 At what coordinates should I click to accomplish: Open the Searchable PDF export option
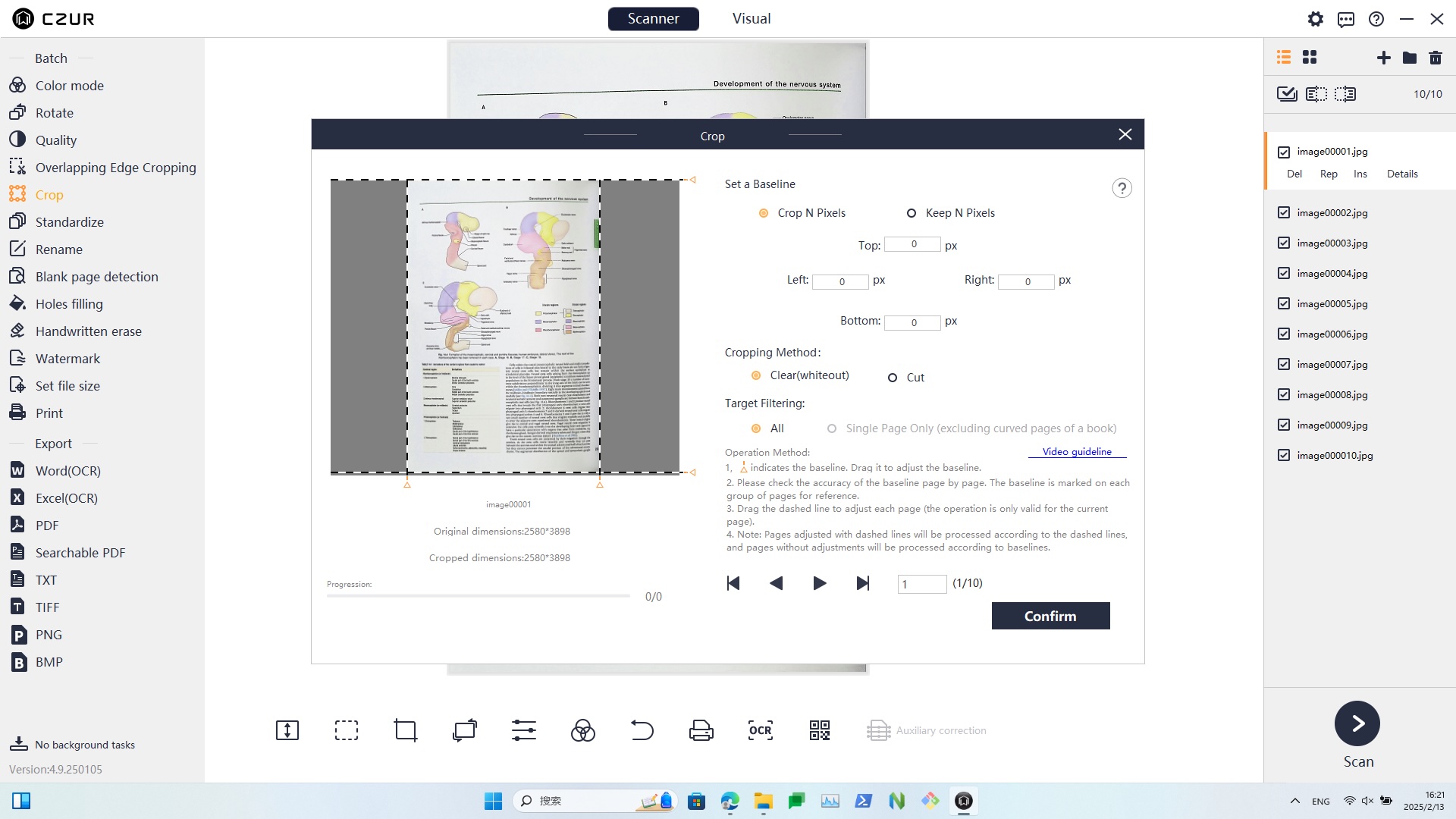coord(80,552)
